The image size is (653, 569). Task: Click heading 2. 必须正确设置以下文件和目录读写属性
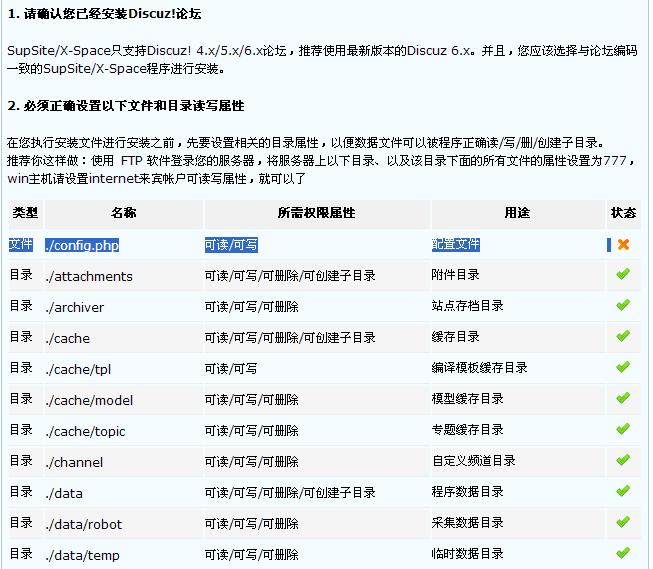(x=126, y=106)
